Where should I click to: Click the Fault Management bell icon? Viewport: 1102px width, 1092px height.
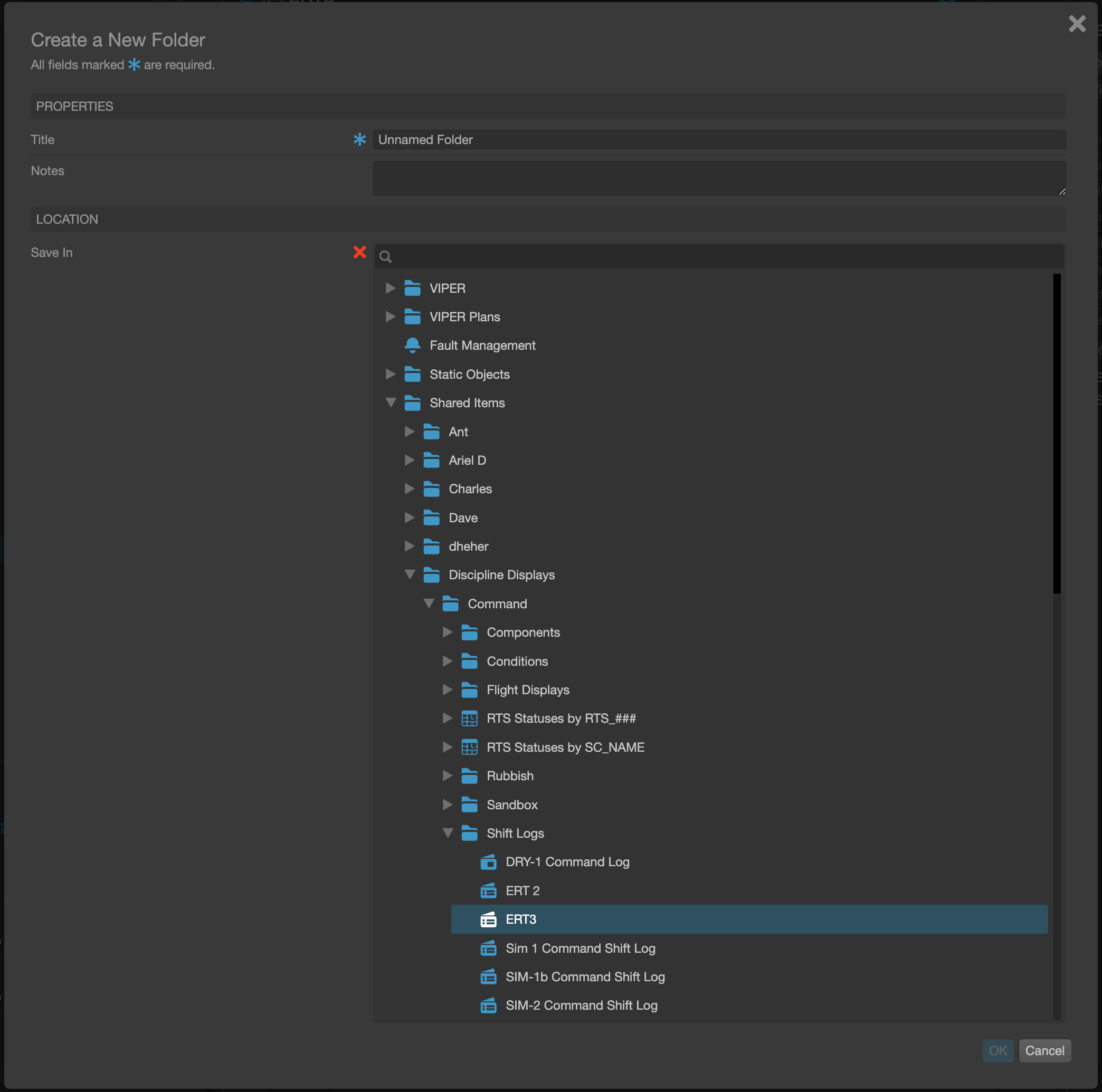[x=412, y=345]
